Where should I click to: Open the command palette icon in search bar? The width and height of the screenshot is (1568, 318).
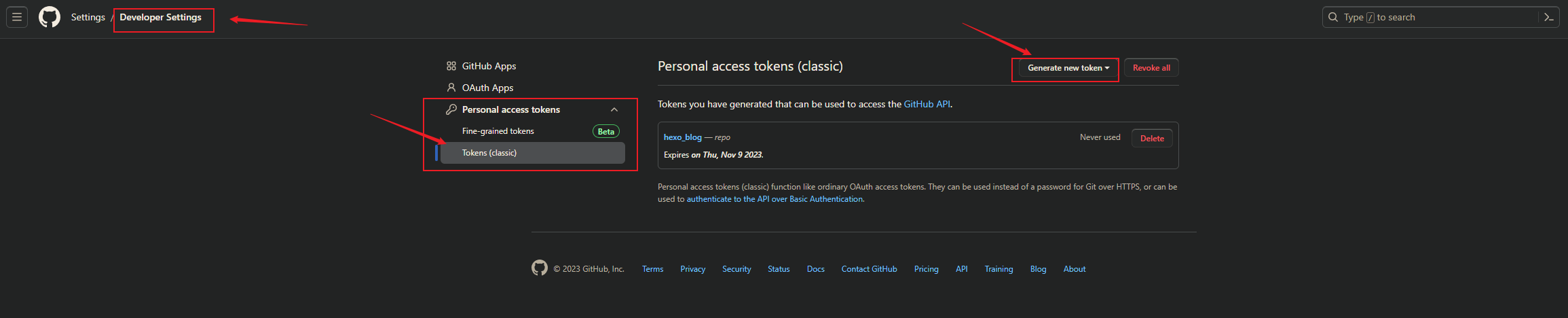click(1548, 17)
